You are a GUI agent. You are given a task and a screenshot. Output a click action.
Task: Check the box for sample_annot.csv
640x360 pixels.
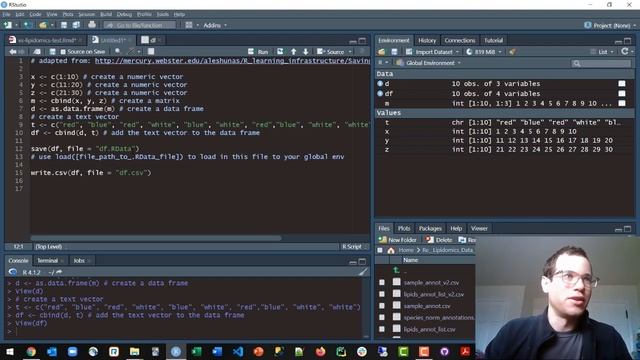point(382,306)
